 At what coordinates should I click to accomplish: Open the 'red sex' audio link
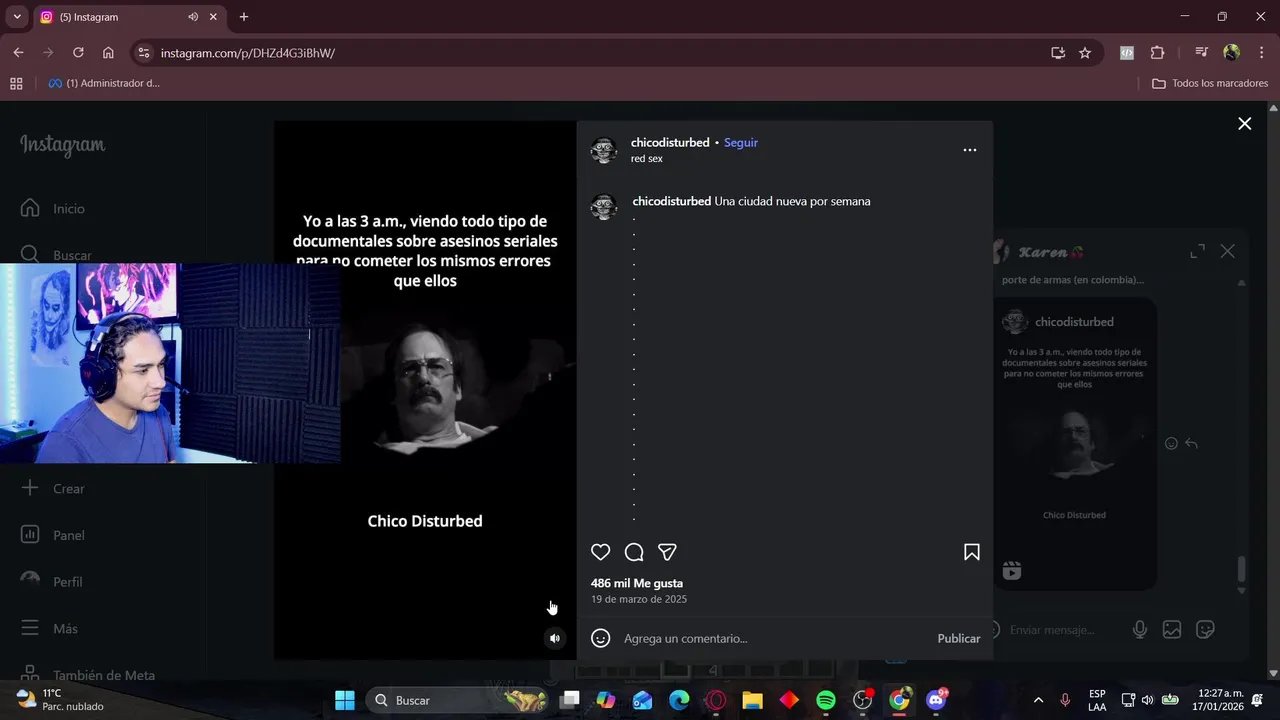pos(646,159)
